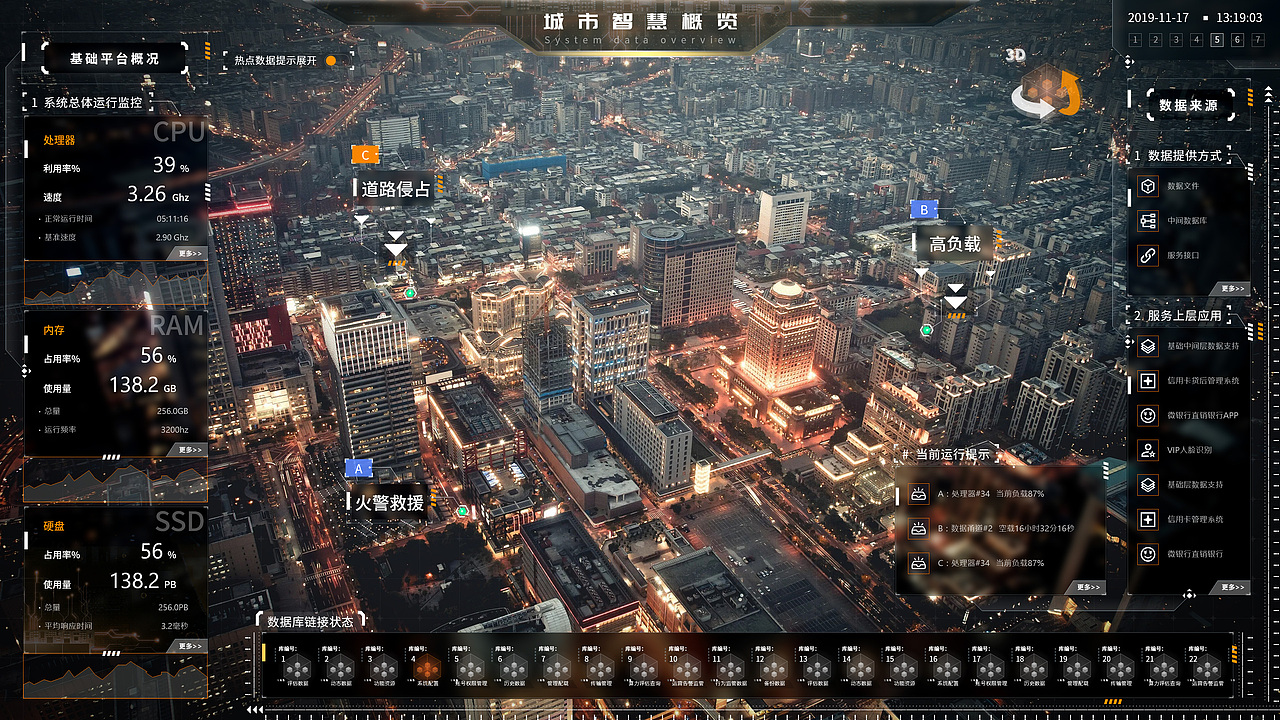This screenshot has height=720, width=1280.
Task: Toggle the 3D view rotate icon
Action: click(x=1046, y=90)
